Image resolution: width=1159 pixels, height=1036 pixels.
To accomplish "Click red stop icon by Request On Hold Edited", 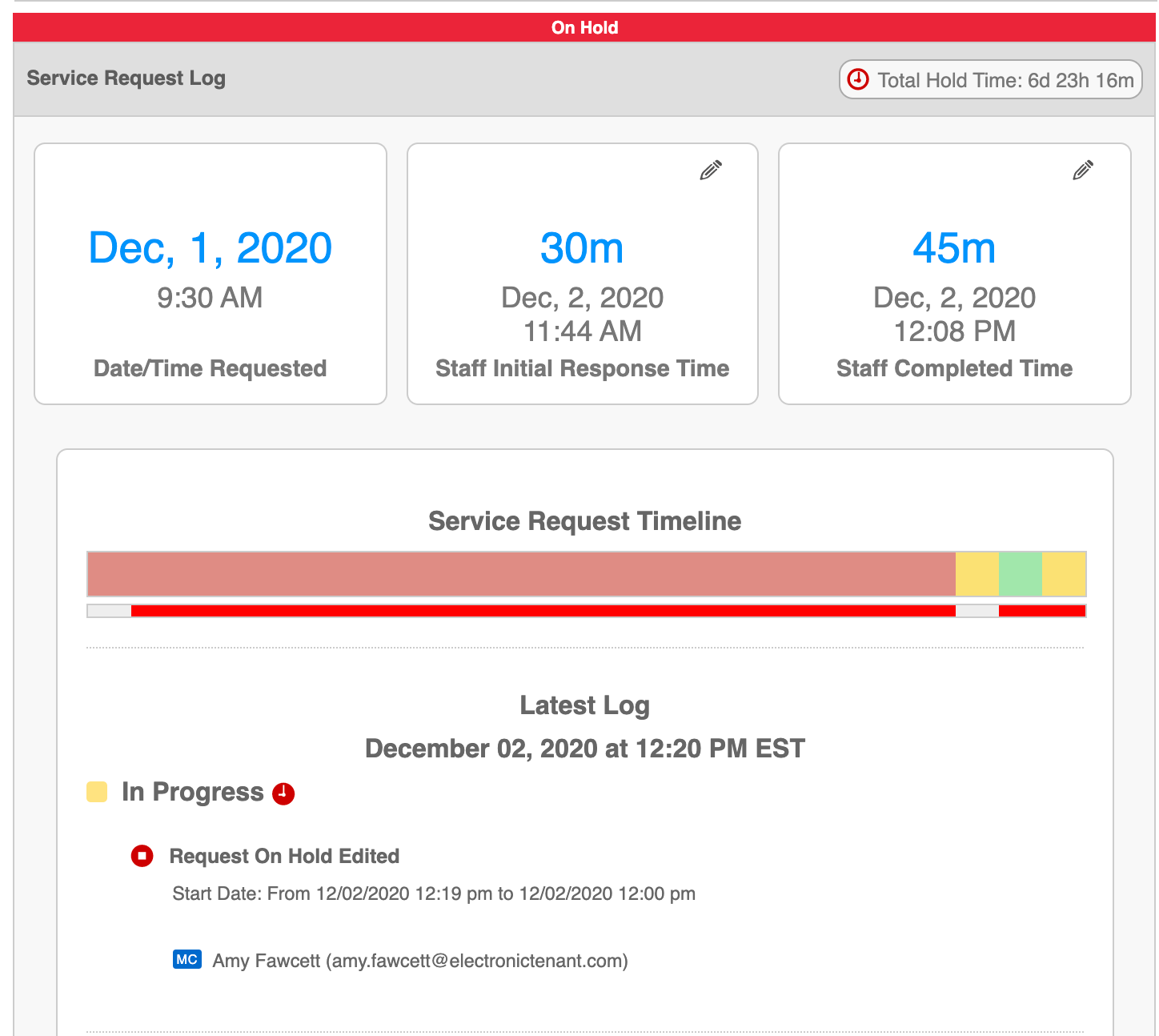I will click(142, 856).
